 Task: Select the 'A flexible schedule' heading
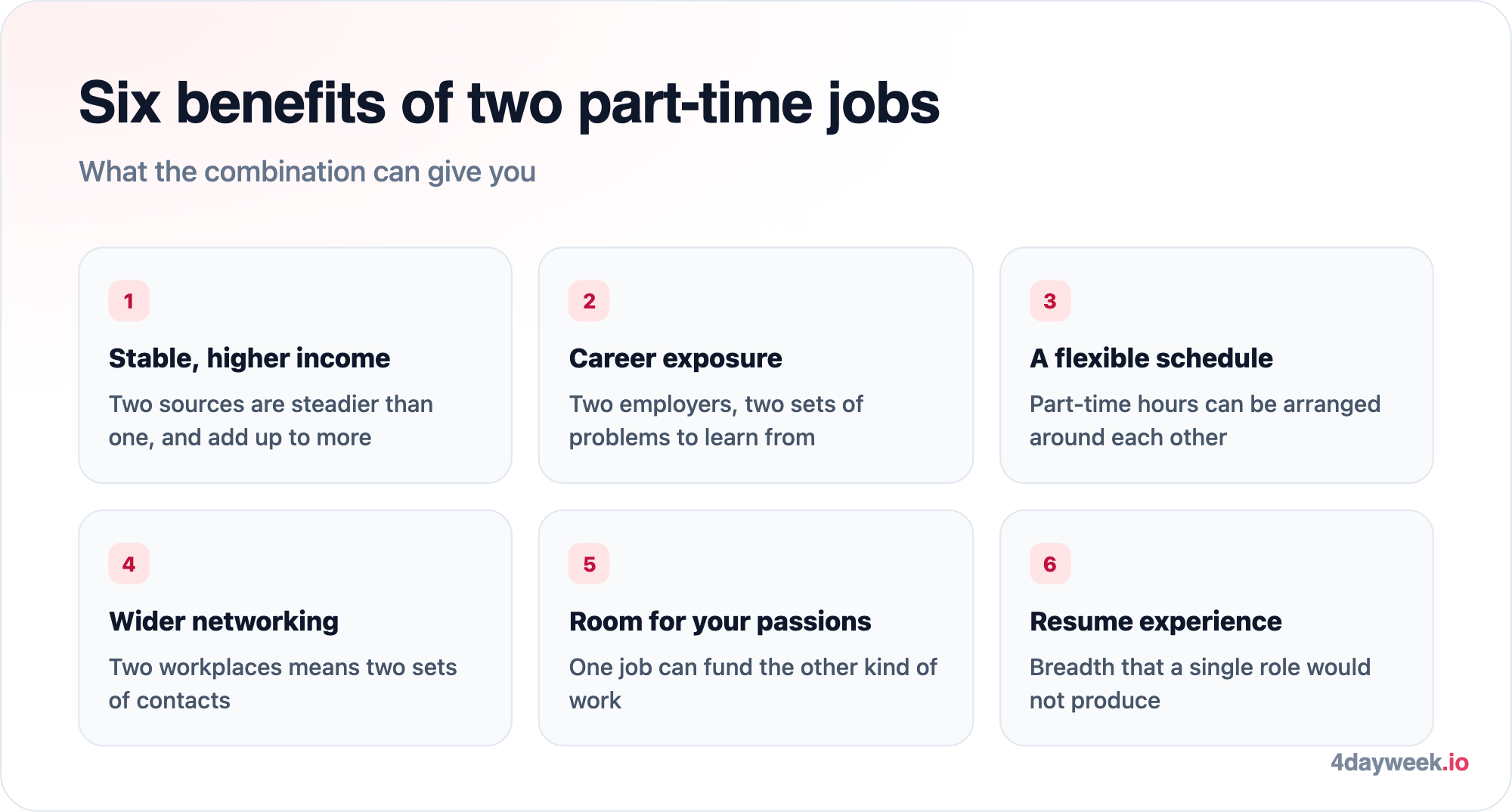click(x=1151, y=358)
